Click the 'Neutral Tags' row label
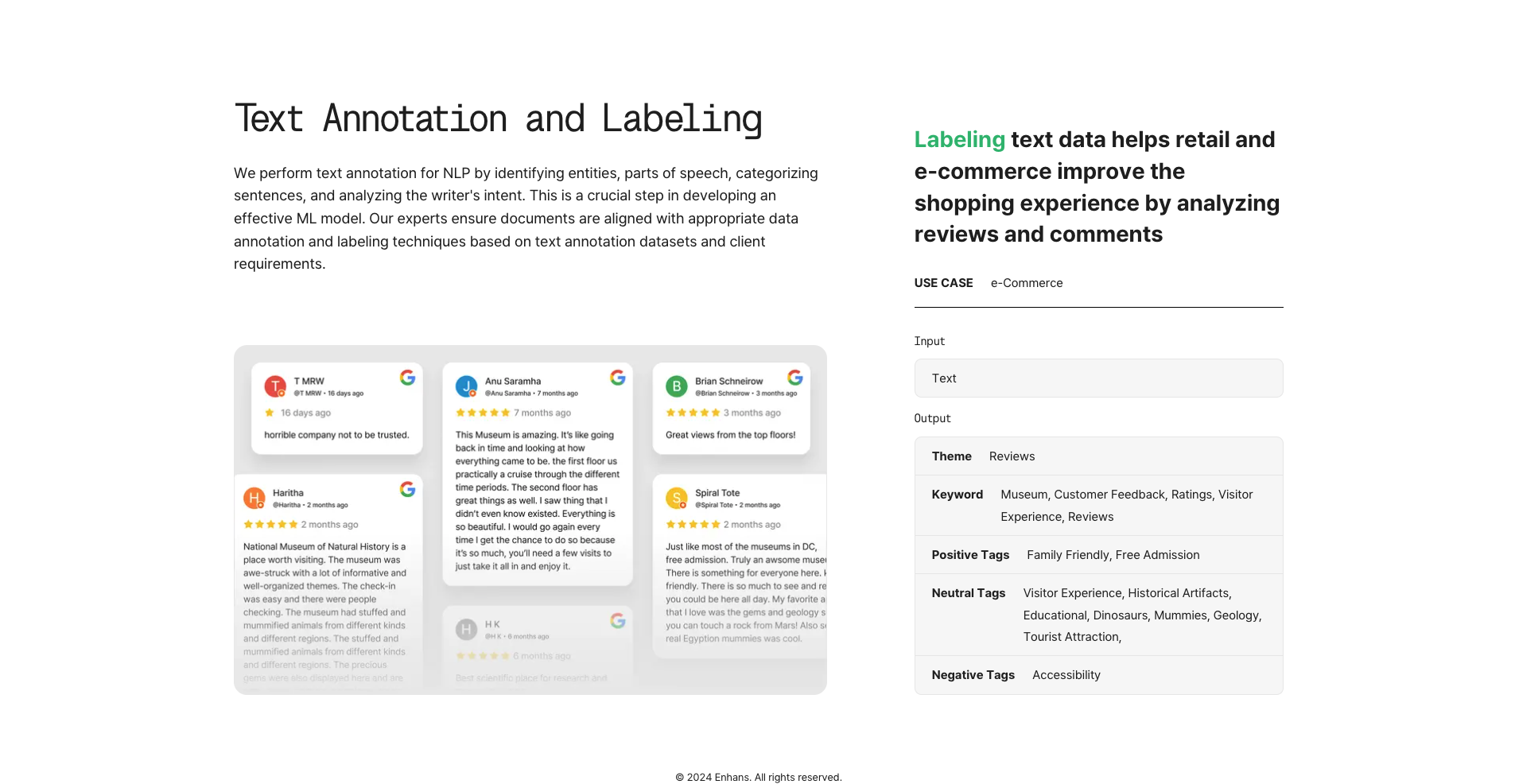Image resolution: width=1515 pixels, height=784 pixels. pyautogui.click(x=969, y=593)
